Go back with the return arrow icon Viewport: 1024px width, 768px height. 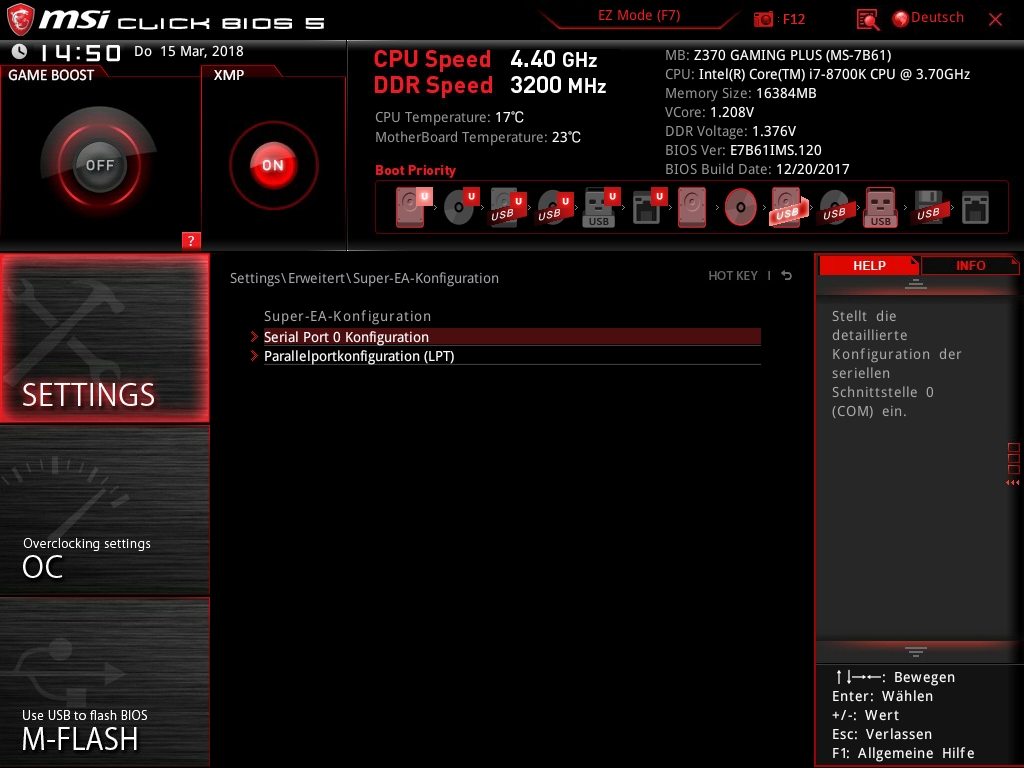coord(787,276)
